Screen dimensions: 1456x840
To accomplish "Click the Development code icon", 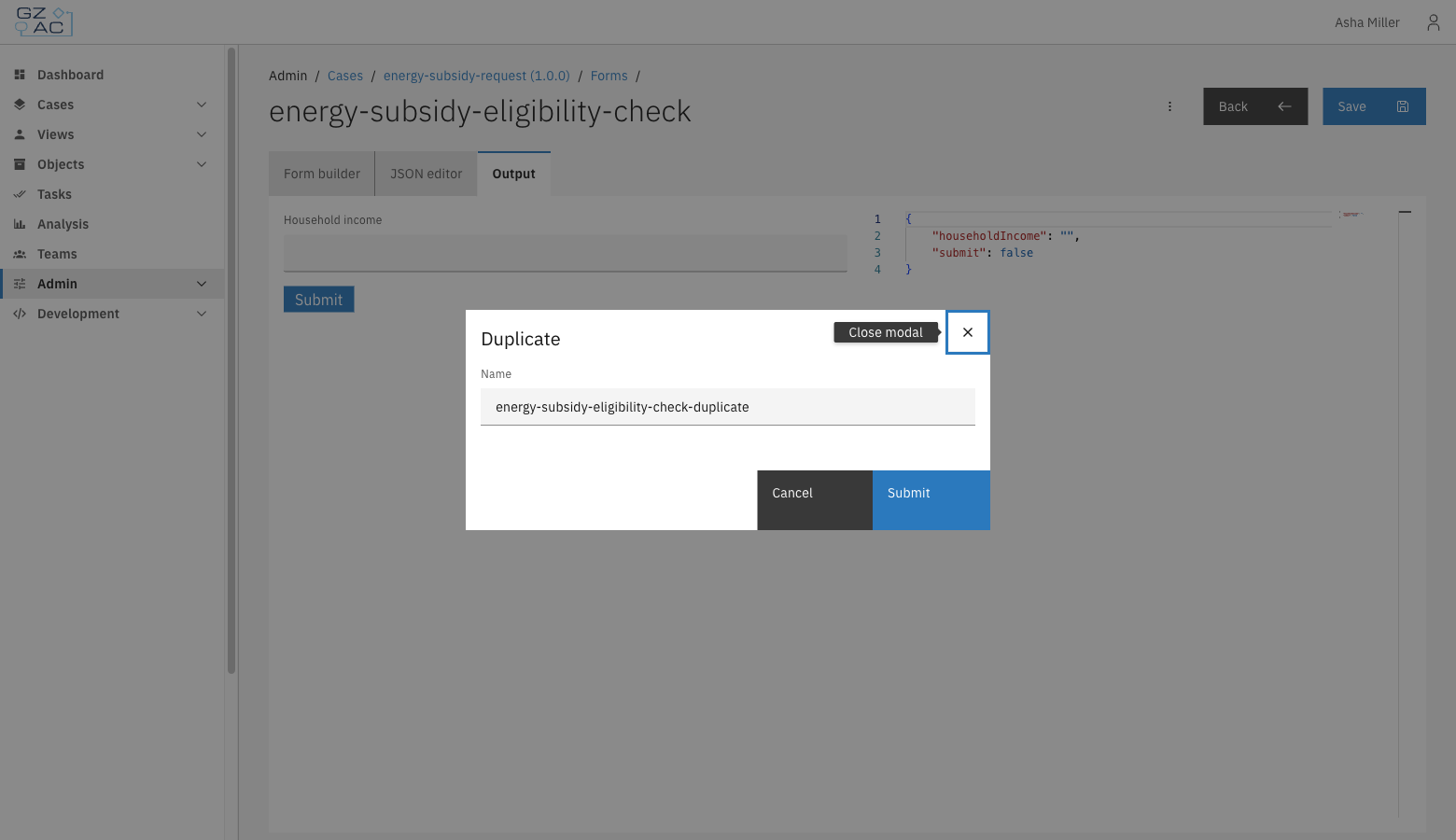I will click(x=20, y=314).
